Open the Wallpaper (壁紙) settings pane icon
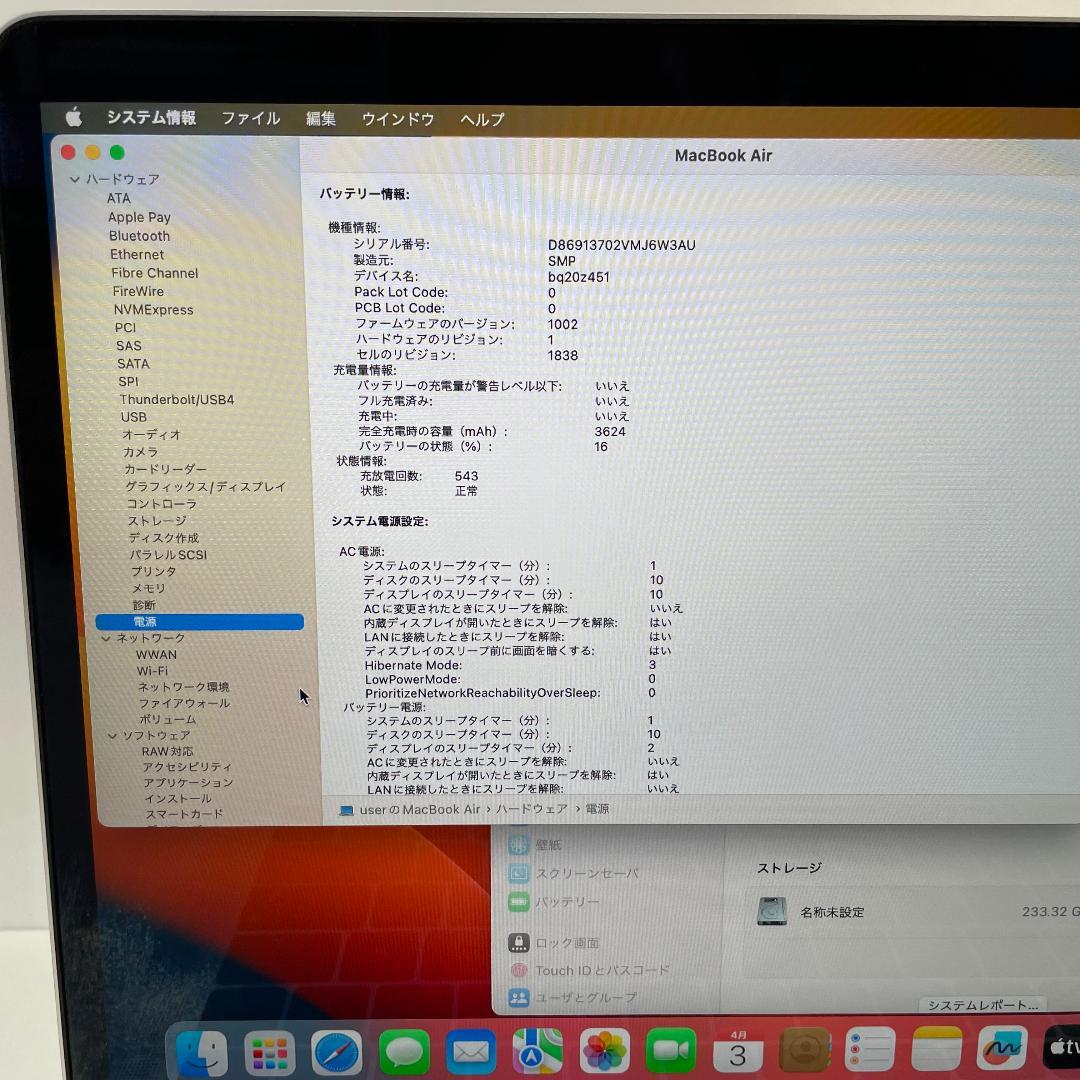The height and width of the screenshot is (1080, 1080). click(x=518, y=844)
